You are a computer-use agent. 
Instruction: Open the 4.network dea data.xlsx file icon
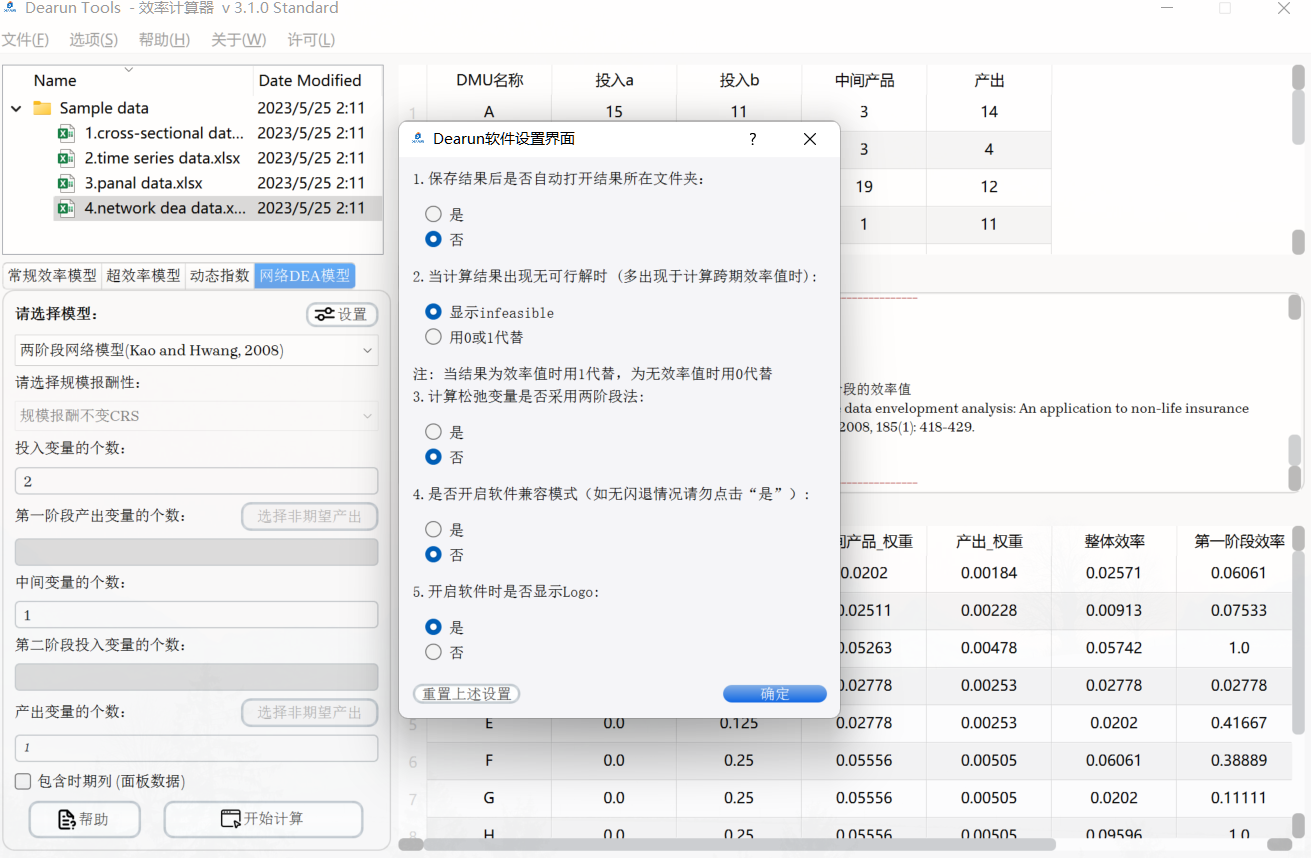point(66,208)
